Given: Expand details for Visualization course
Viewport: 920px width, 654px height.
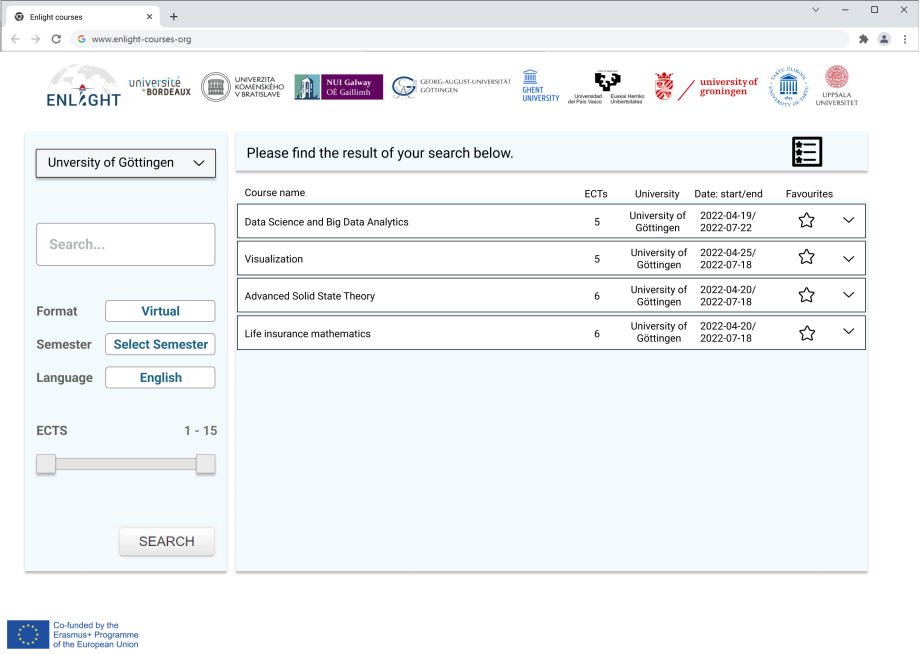Looking at the screenshot, I should click(x=849, y=258).
